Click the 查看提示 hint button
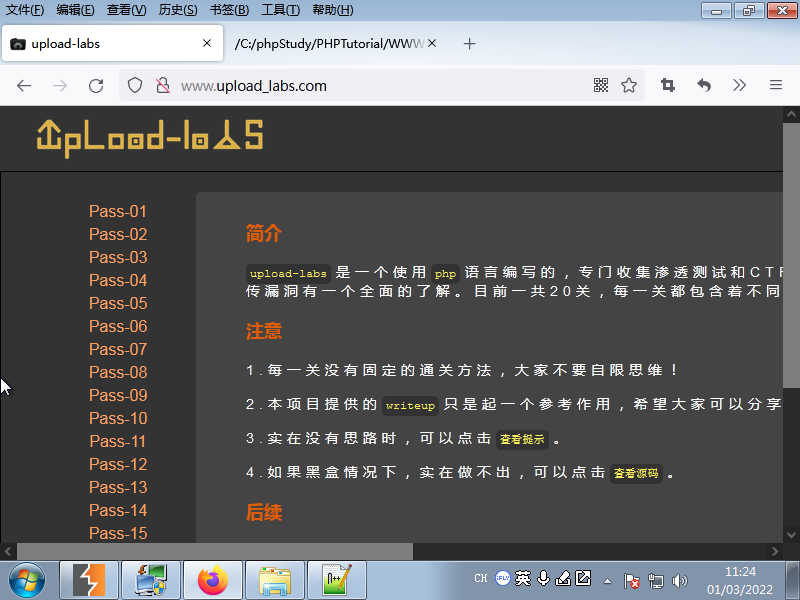Image resolution: width=800 pixels, height=600 pixels. [522, 439]
